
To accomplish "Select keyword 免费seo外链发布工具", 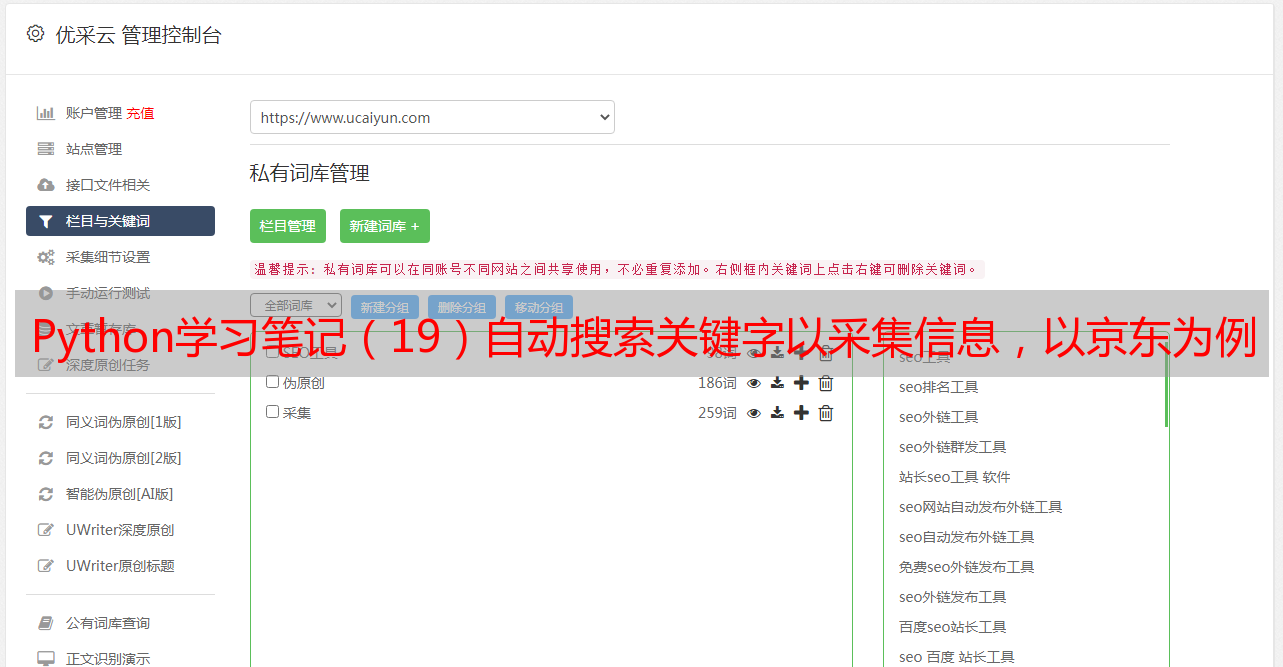I will pos(966,567).
